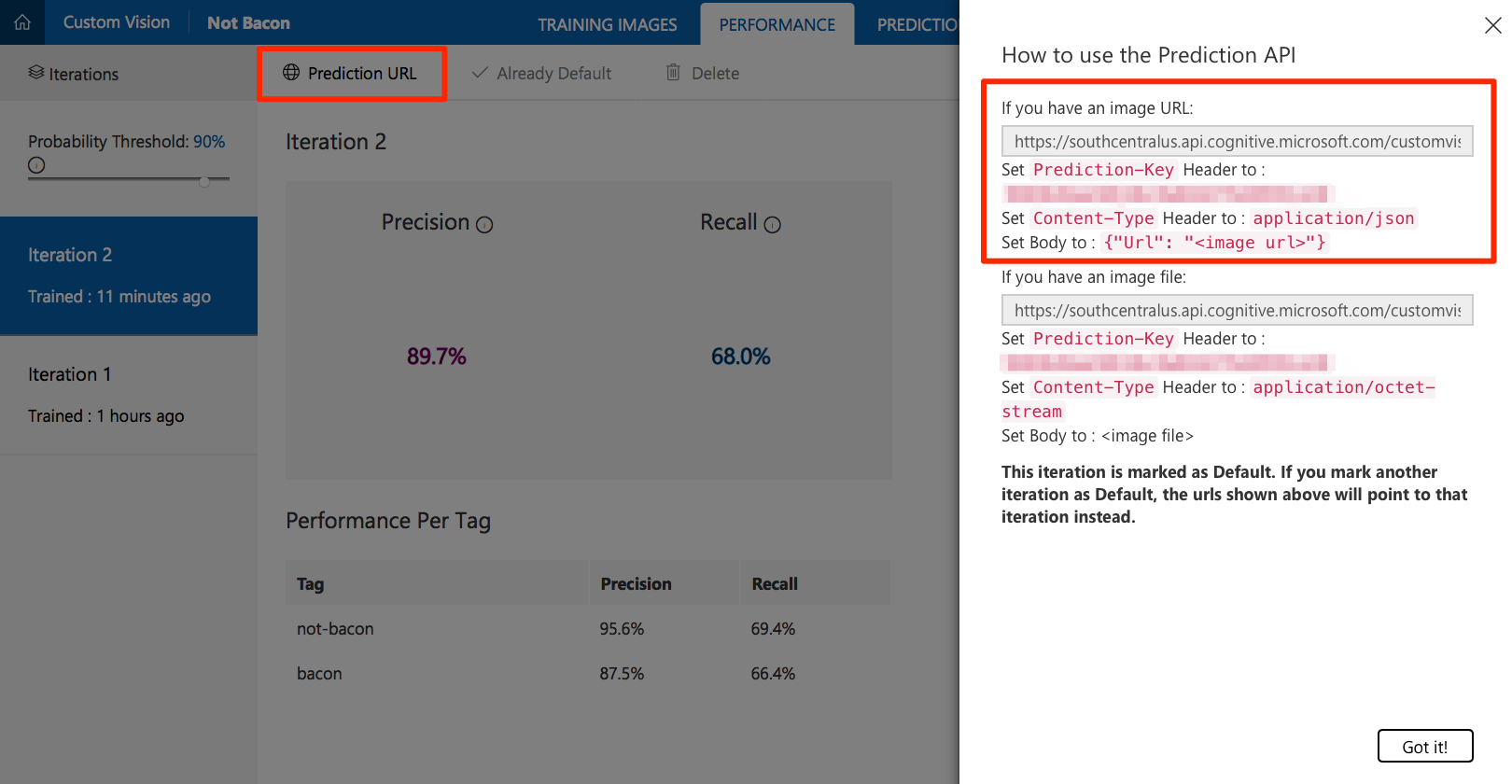Click the {"Url": "<image url>"} body text

[x=1214, y=243]
